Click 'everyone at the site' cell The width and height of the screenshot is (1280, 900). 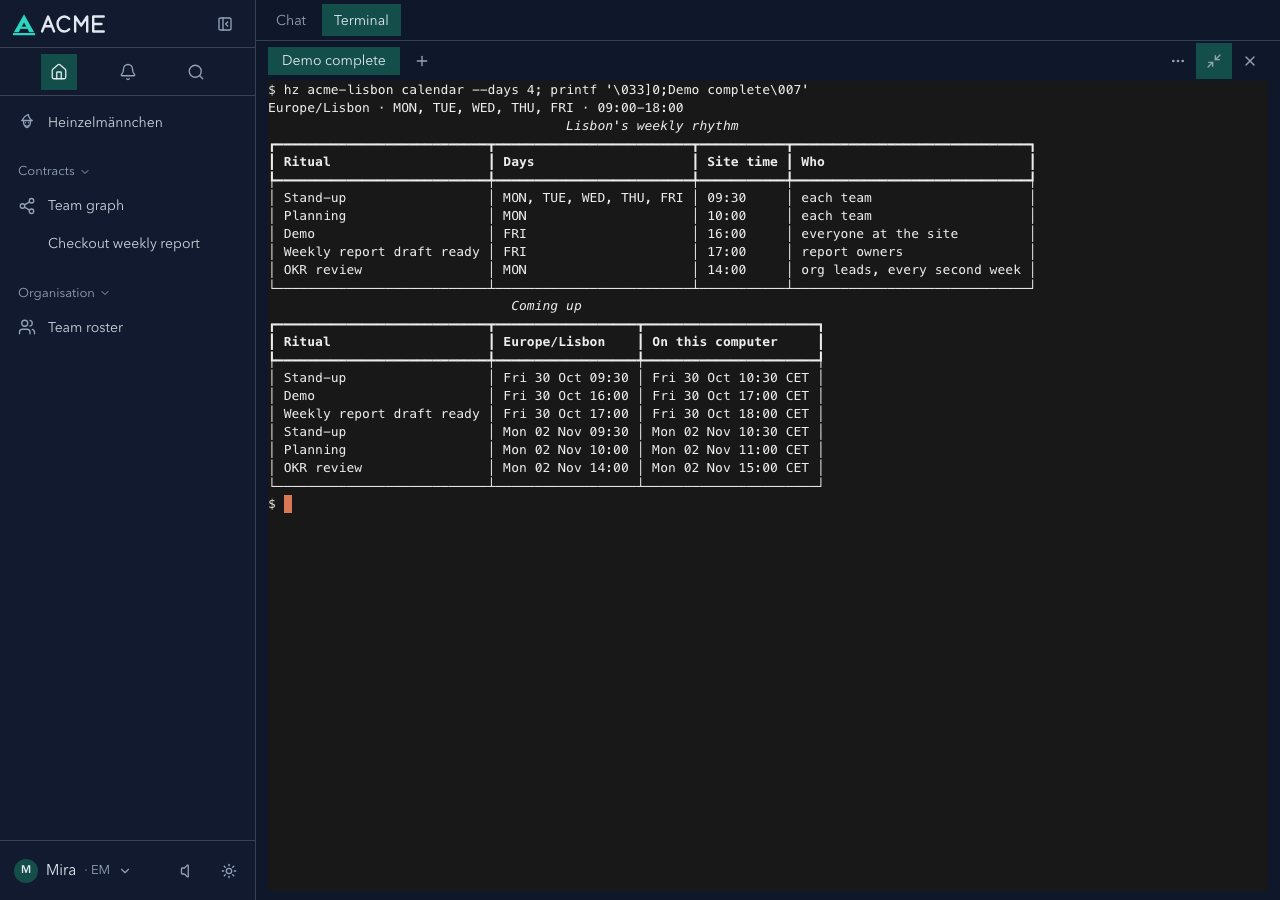click(x=880, y=234)
